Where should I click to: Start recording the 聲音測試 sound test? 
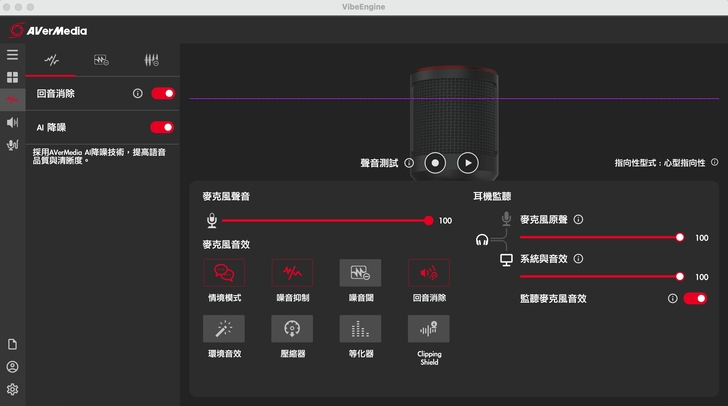434,162
